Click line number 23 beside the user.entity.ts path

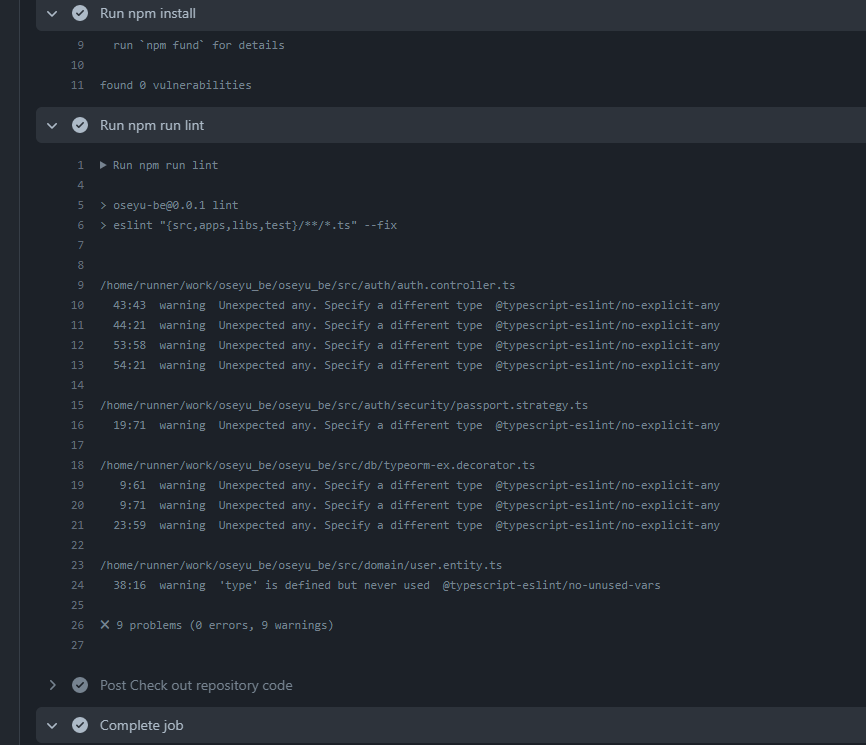pyautogui.click(x=77, y=565)
